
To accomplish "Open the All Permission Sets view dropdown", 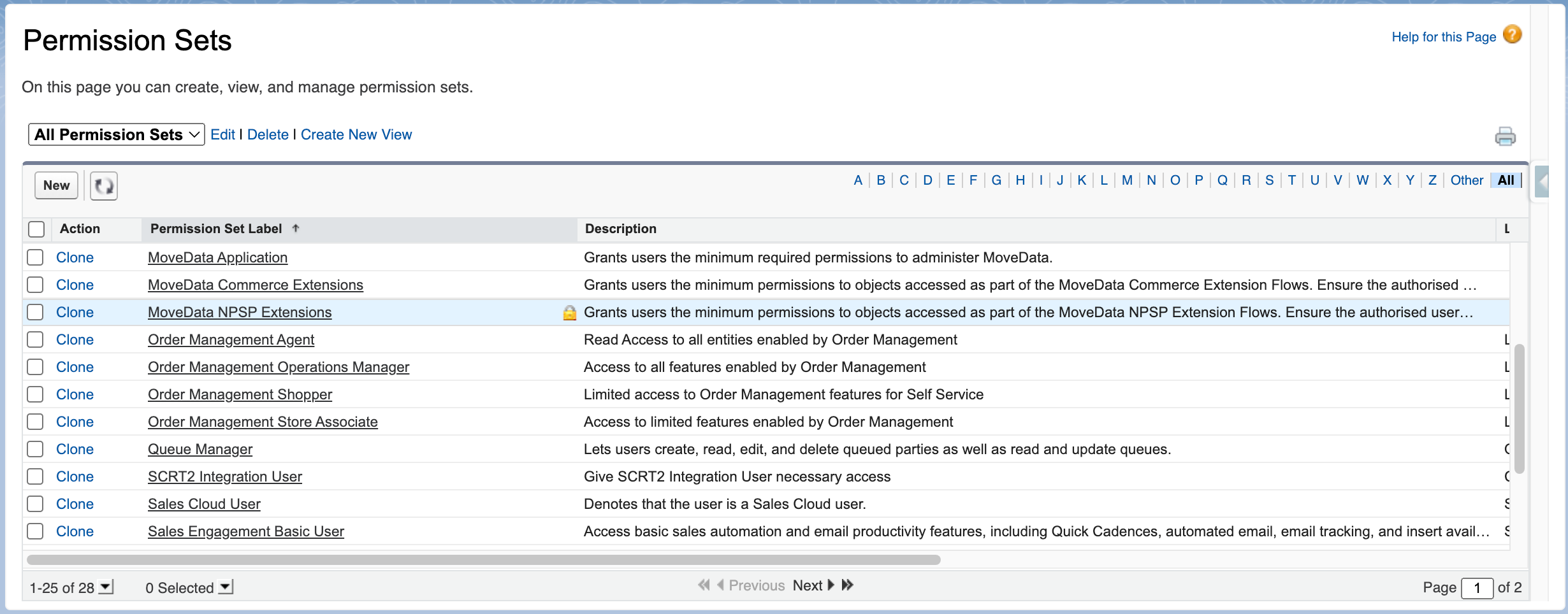I will [x=117, y=135].
